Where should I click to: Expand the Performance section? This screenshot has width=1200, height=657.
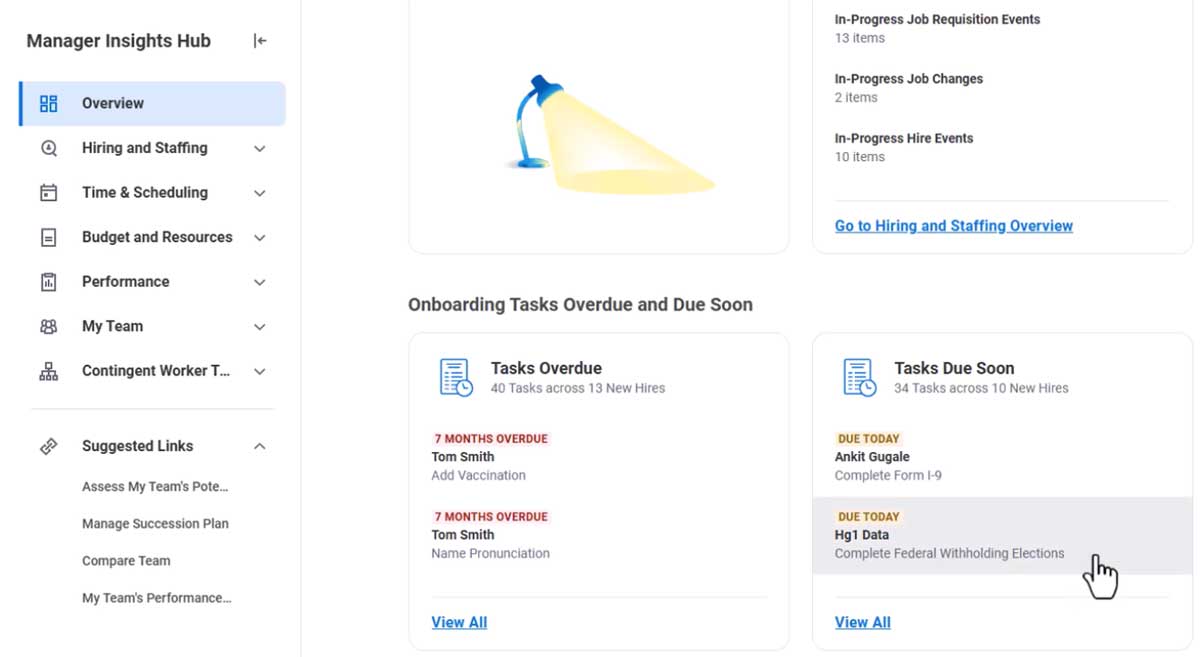tap(260, 281)
